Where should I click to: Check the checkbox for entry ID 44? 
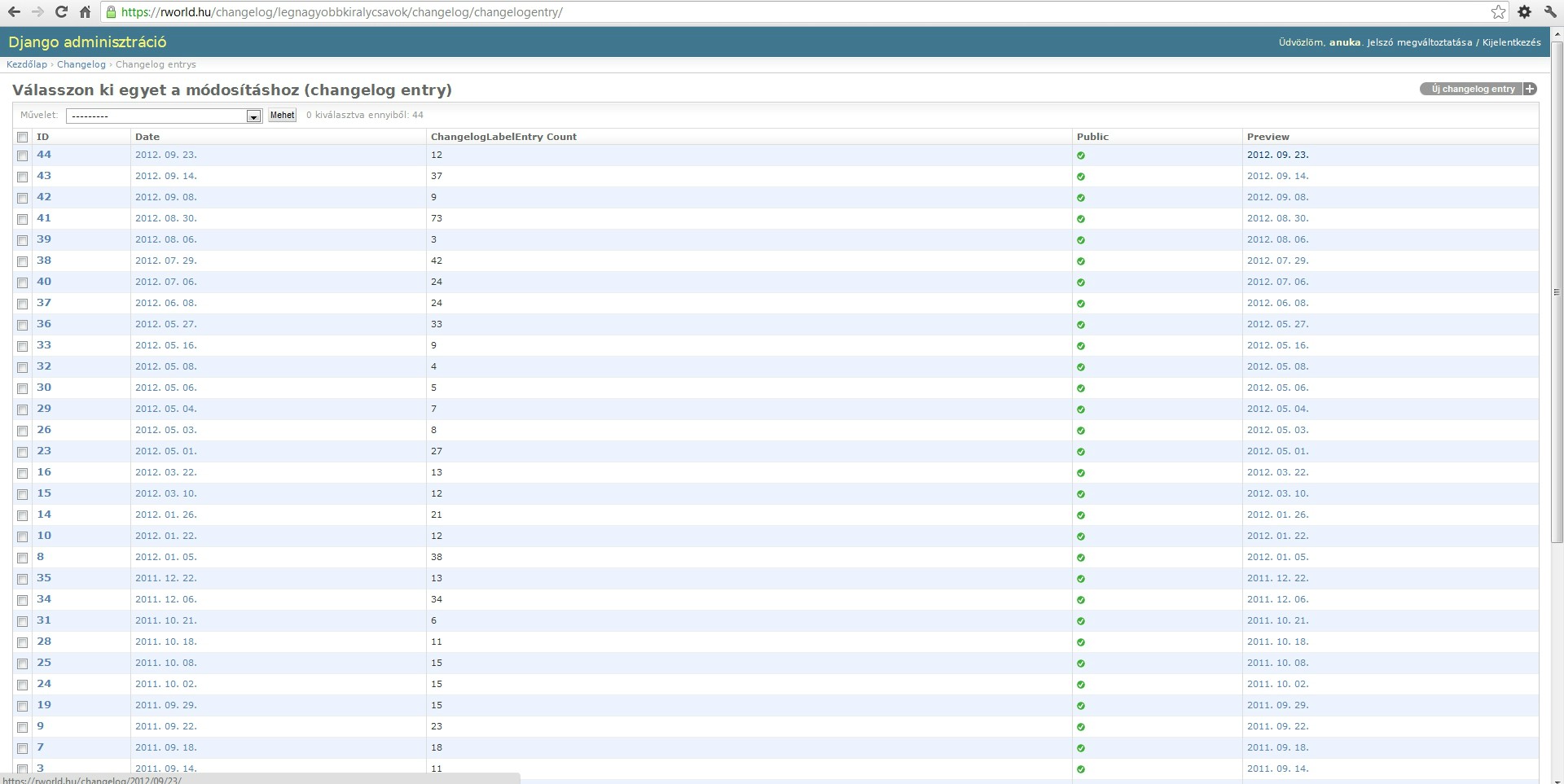[x=23, y=155]
